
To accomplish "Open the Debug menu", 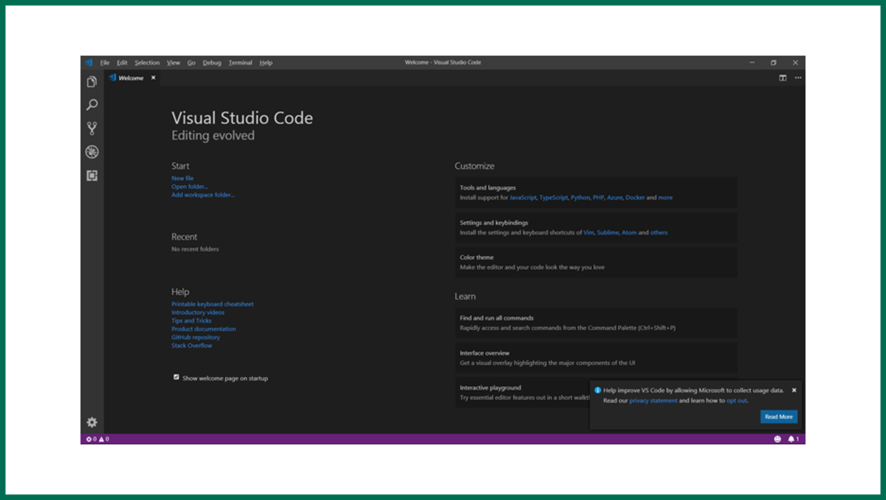I will pos(212,63).
